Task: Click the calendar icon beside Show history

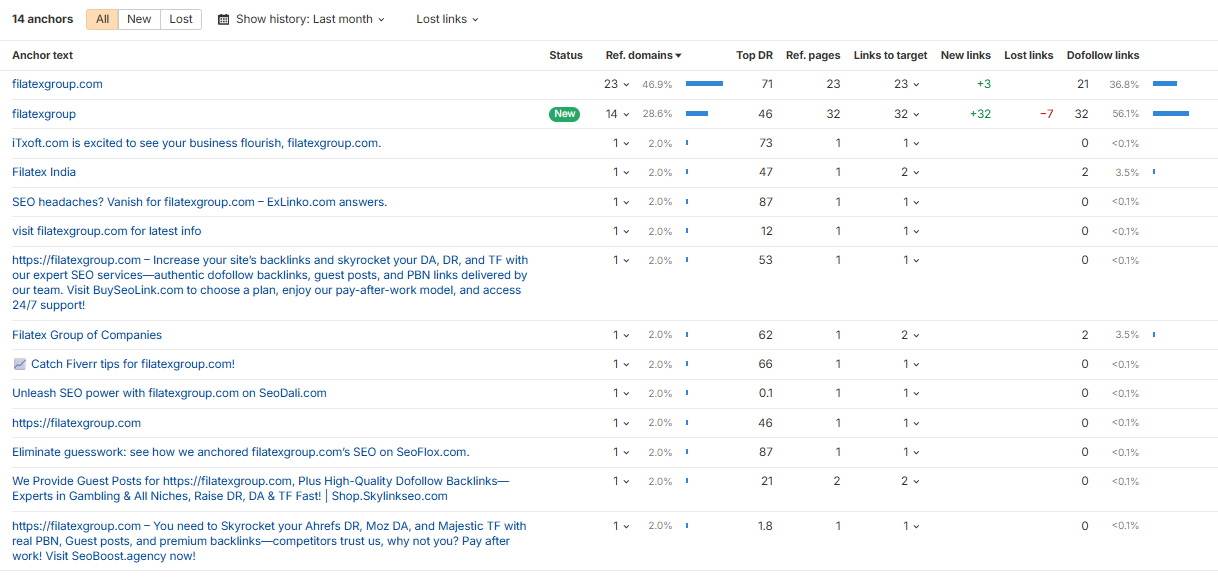Action: click(223, 19)
